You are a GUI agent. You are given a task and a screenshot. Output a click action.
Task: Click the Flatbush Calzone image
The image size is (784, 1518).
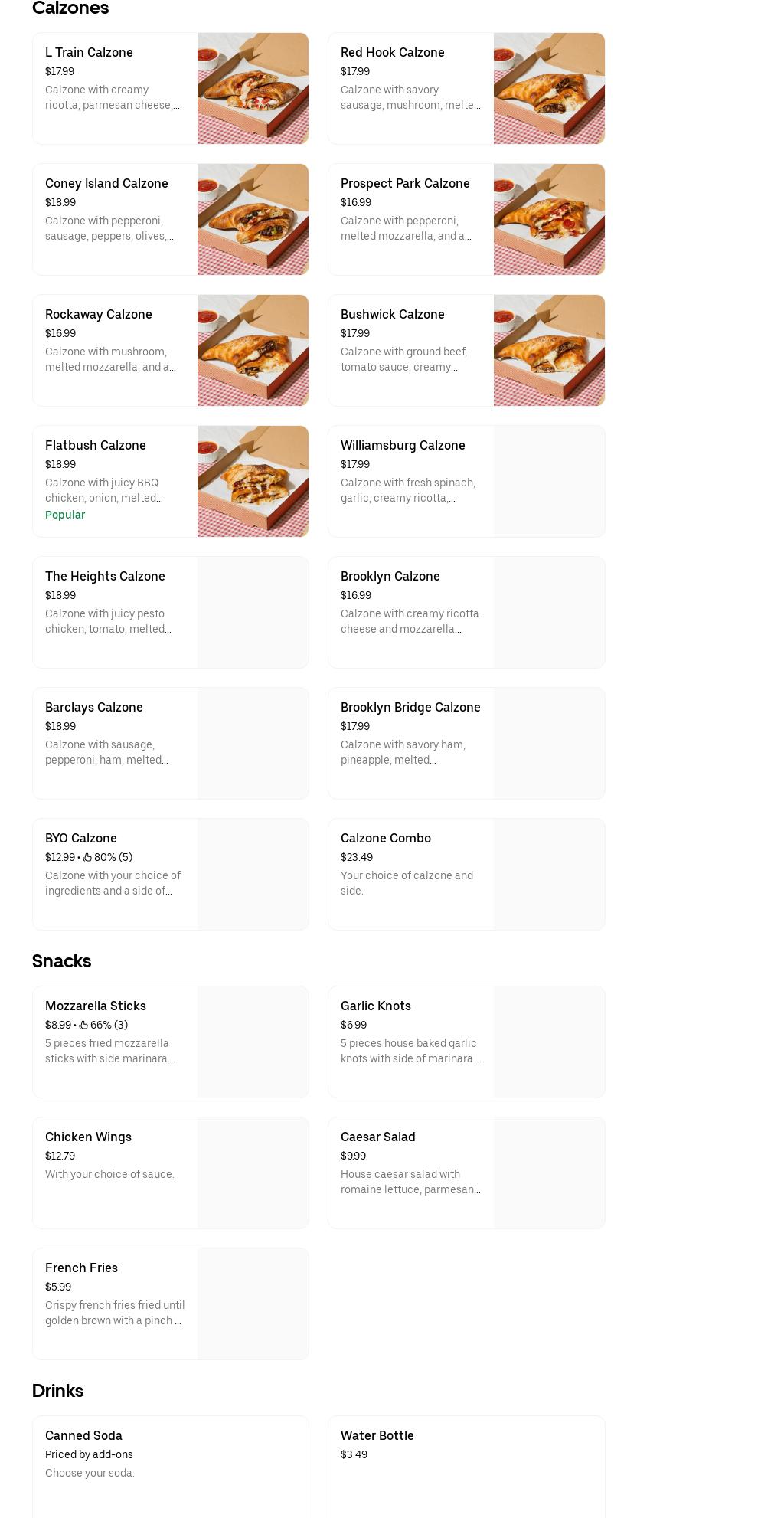(253, 481)
